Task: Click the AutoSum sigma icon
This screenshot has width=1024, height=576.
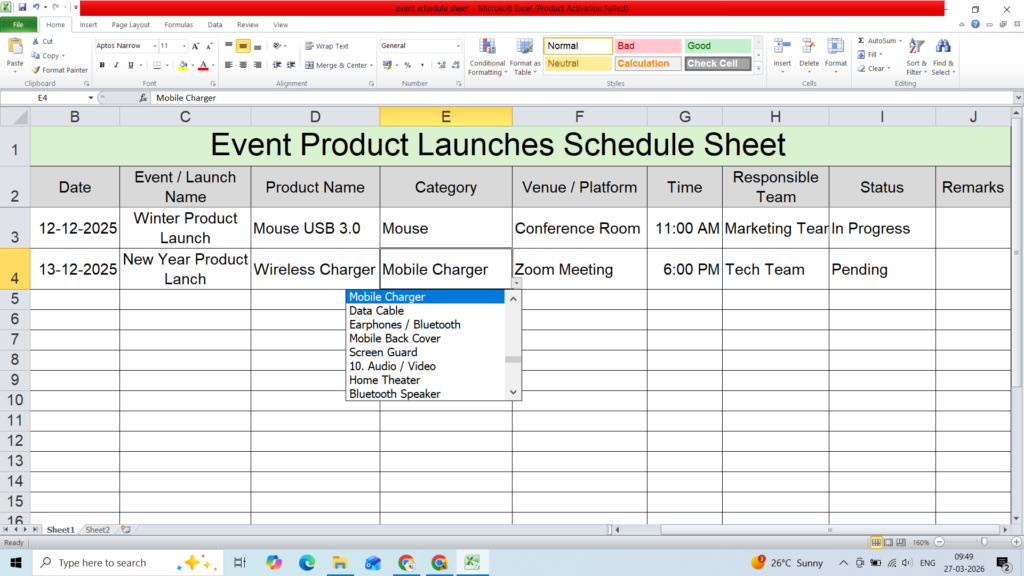Action: point(861,40)
